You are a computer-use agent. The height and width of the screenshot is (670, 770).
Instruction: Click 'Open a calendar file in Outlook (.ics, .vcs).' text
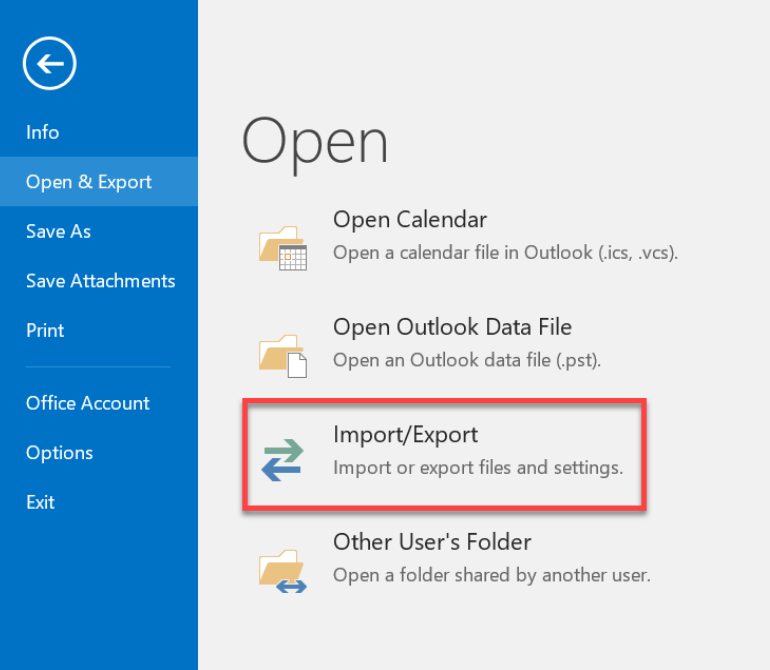coord(505,253)
